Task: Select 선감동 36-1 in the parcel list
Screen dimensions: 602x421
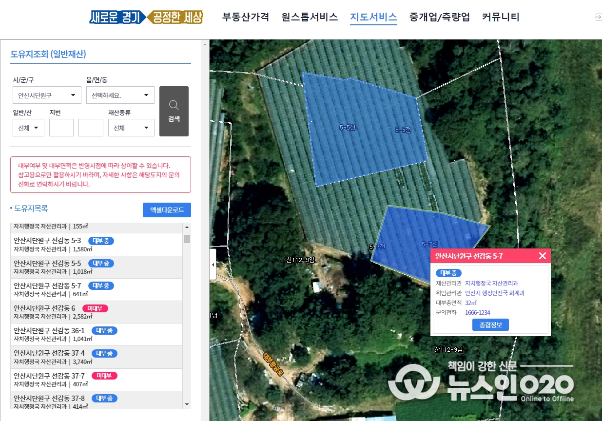Action: [96, 334]
